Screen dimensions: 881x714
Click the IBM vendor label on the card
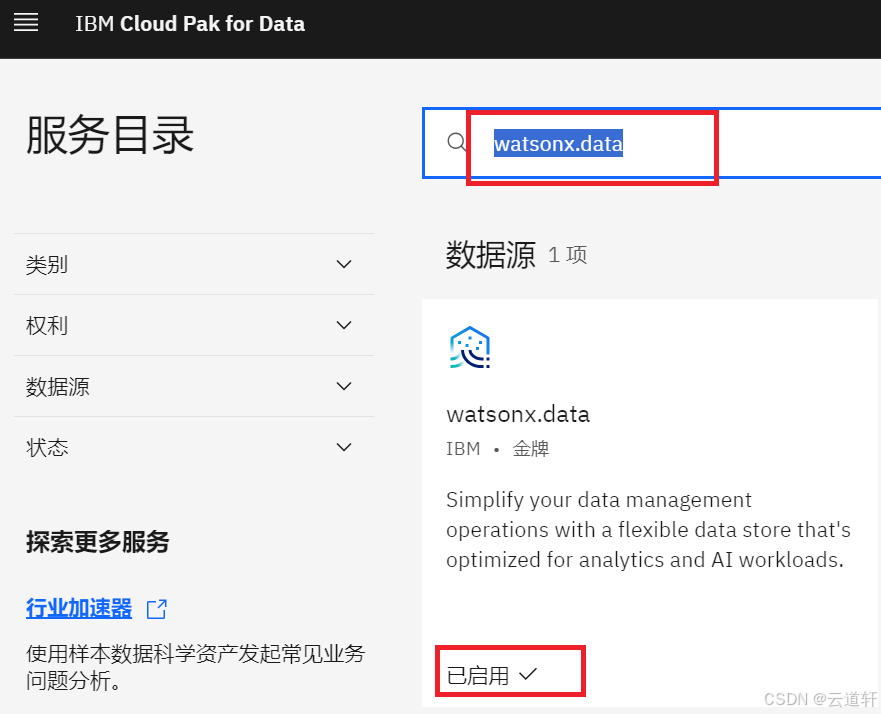tap(463, 449)
